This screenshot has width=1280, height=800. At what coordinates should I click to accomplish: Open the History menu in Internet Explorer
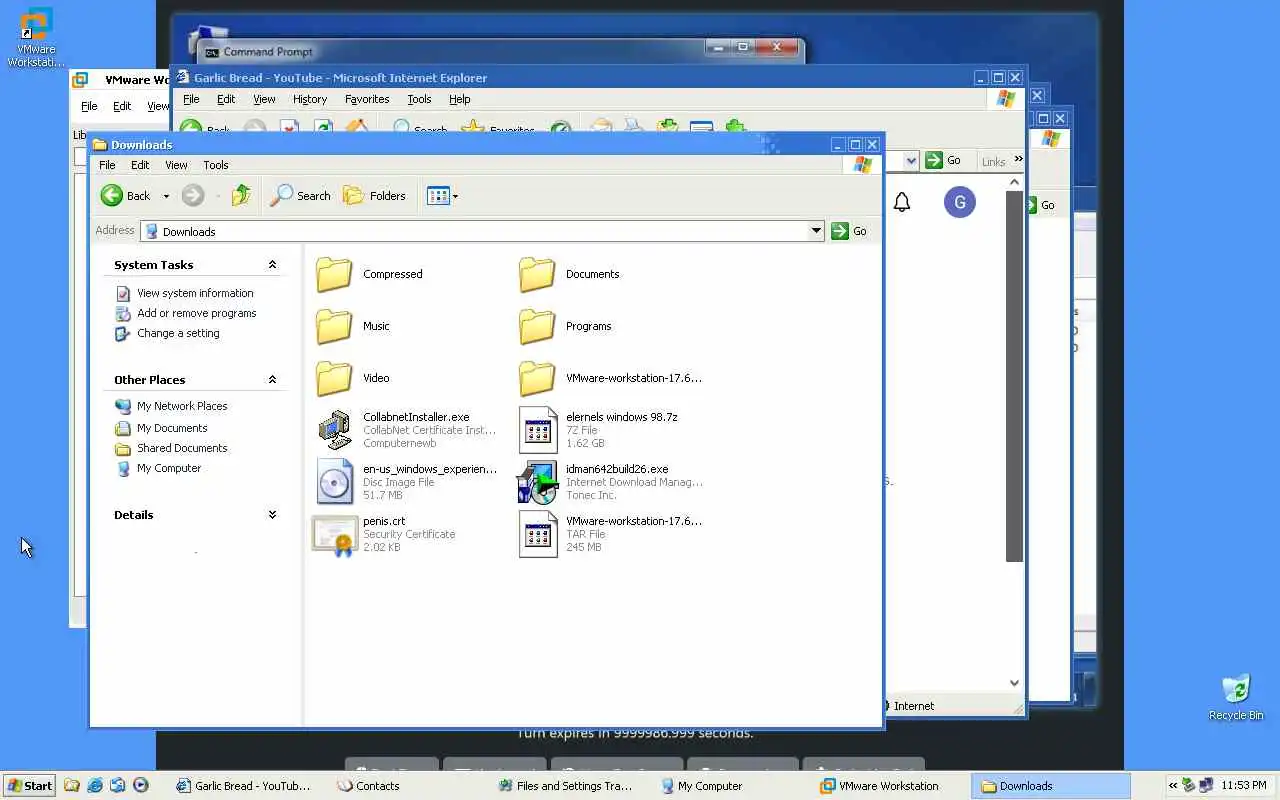pyautogui.click(x=310, y=99)
